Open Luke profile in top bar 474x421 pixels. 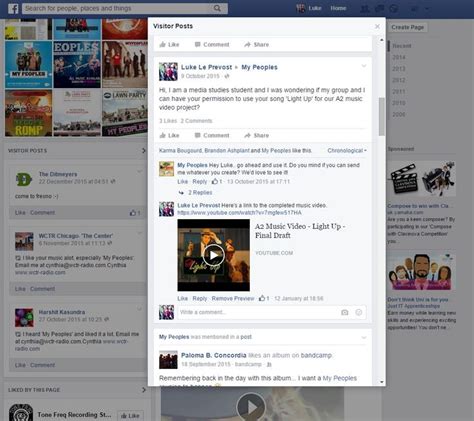pos(309,8)
